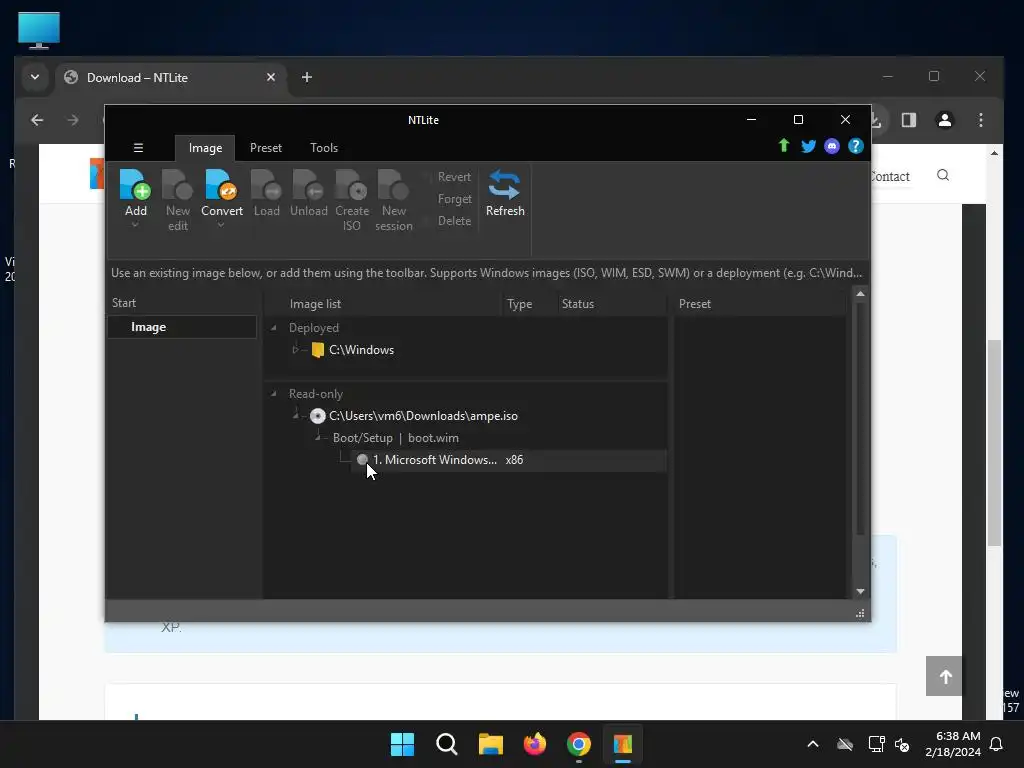Click the green update arrow icon
This screenshot has width=1024, height=768.
click(x=784, y=146)
